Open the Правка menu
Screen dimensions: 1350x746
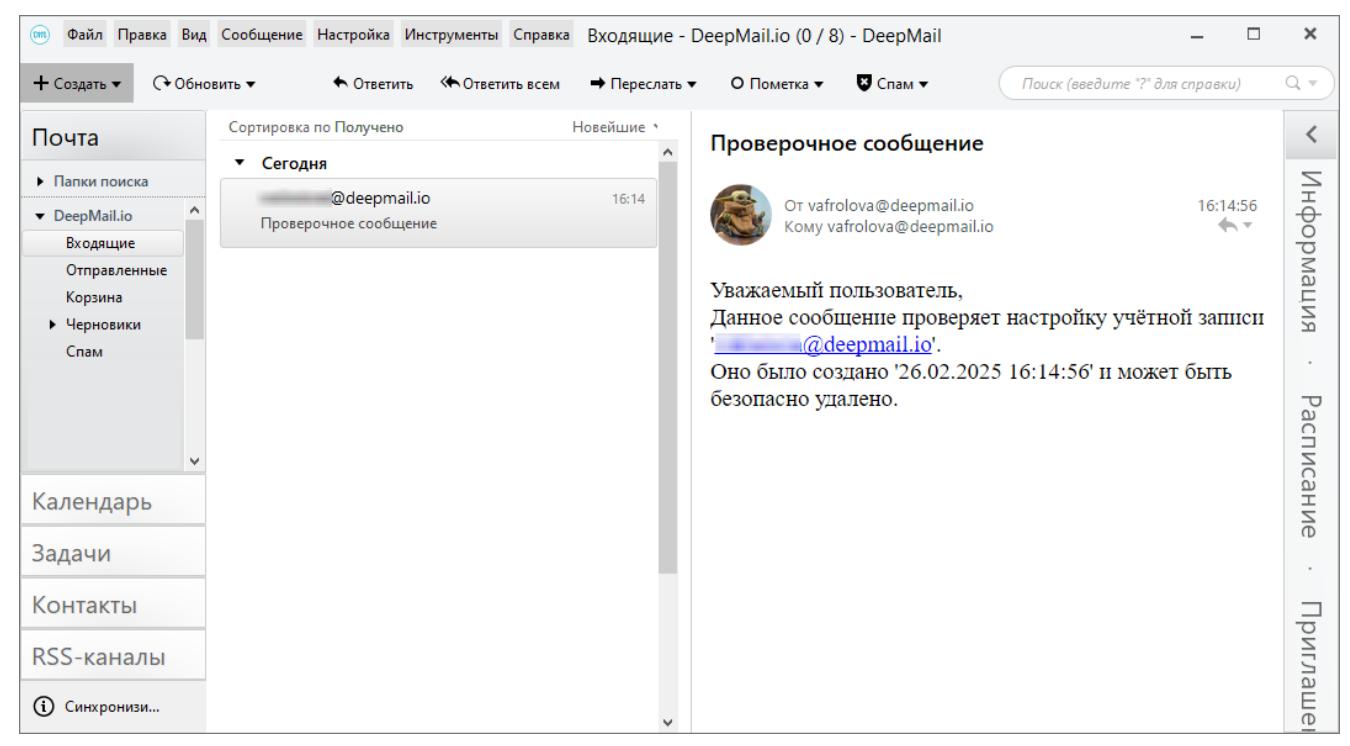click(x=142, y=35)
